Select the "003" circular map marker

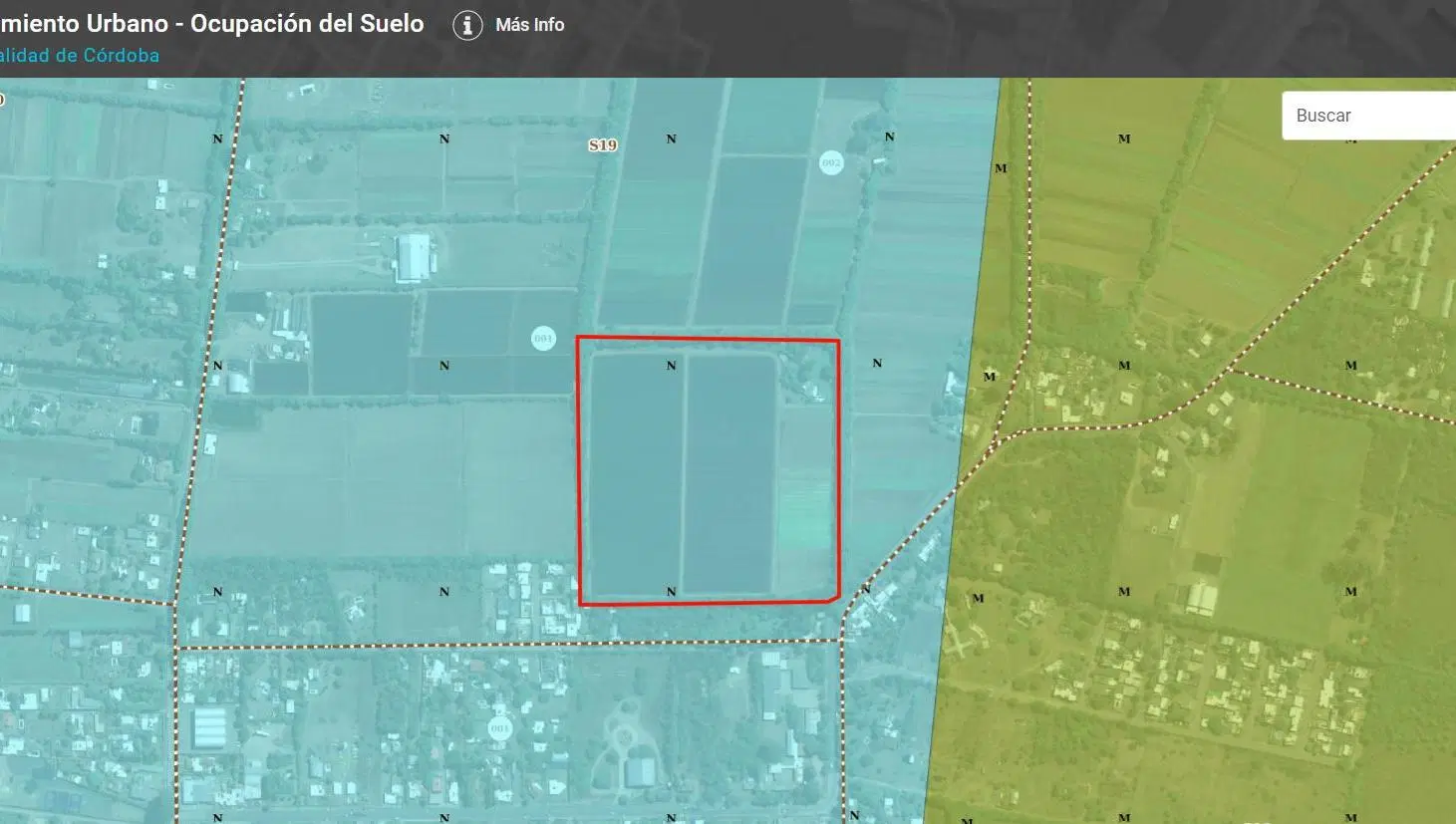pos(543,339)
